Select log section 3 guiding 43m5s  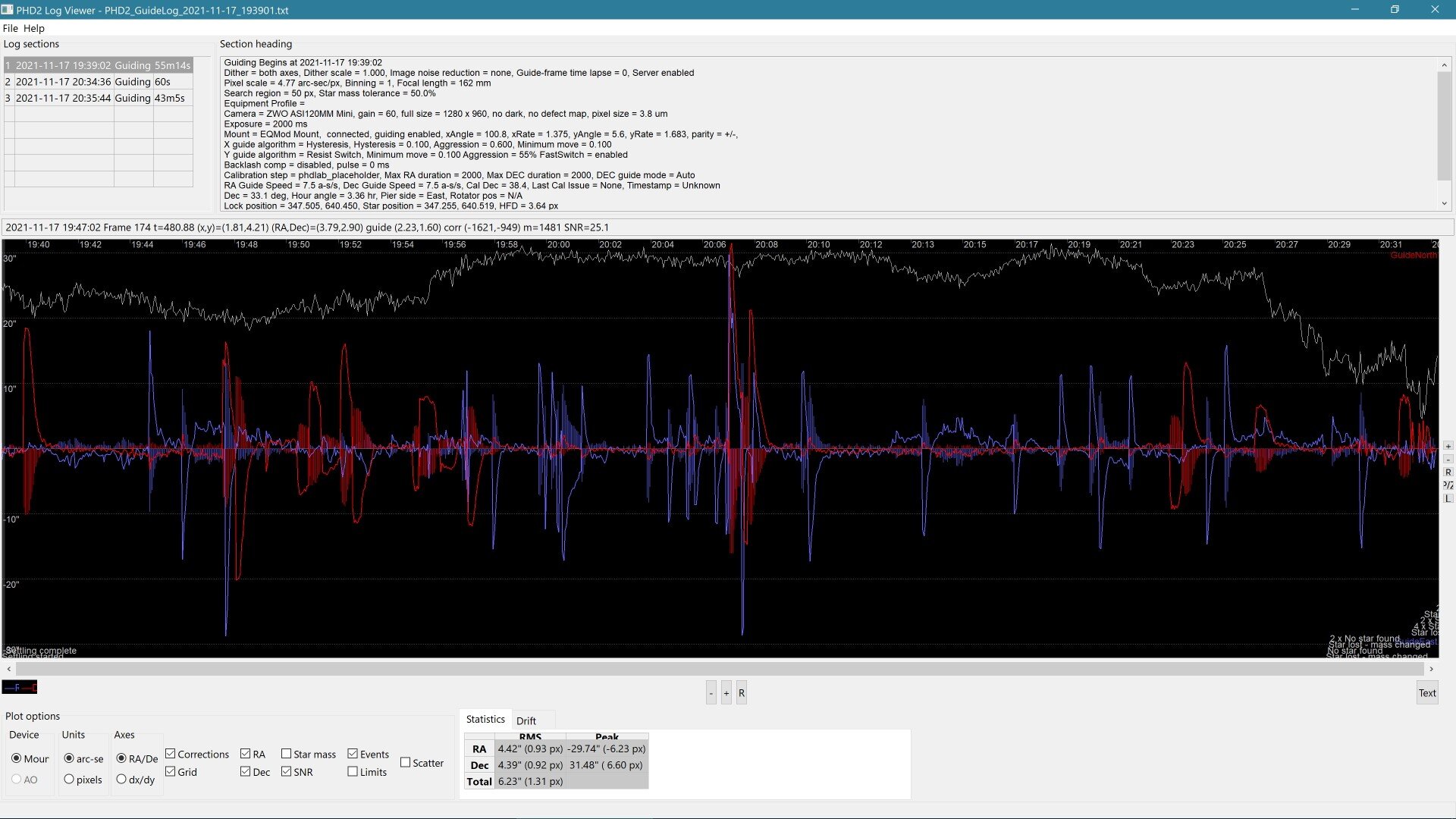click(99, 98)
